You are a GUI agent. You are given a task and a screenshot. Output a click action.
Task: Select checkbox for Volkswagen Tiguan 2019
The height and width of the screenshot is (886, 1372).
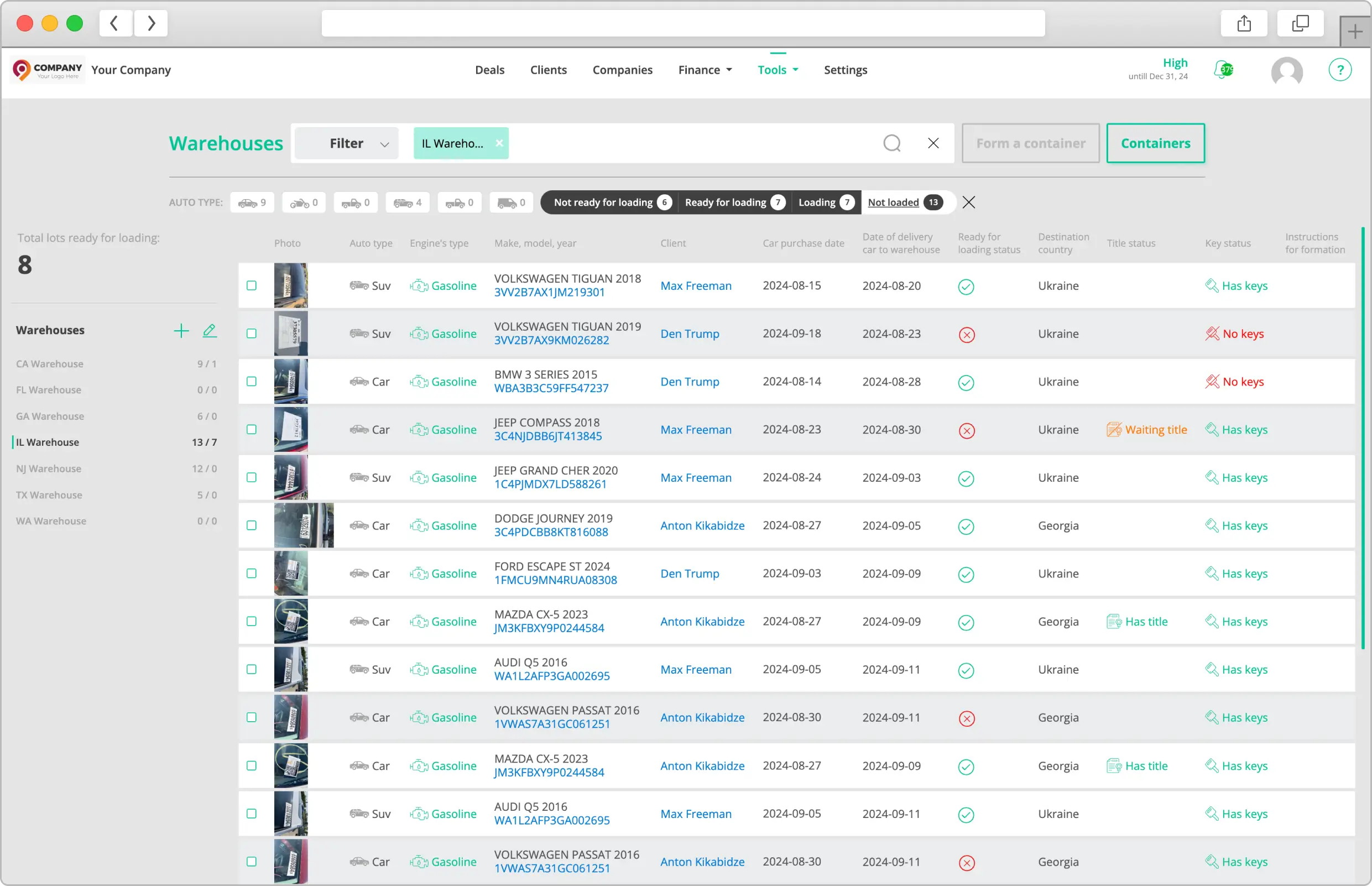point(252,333)
